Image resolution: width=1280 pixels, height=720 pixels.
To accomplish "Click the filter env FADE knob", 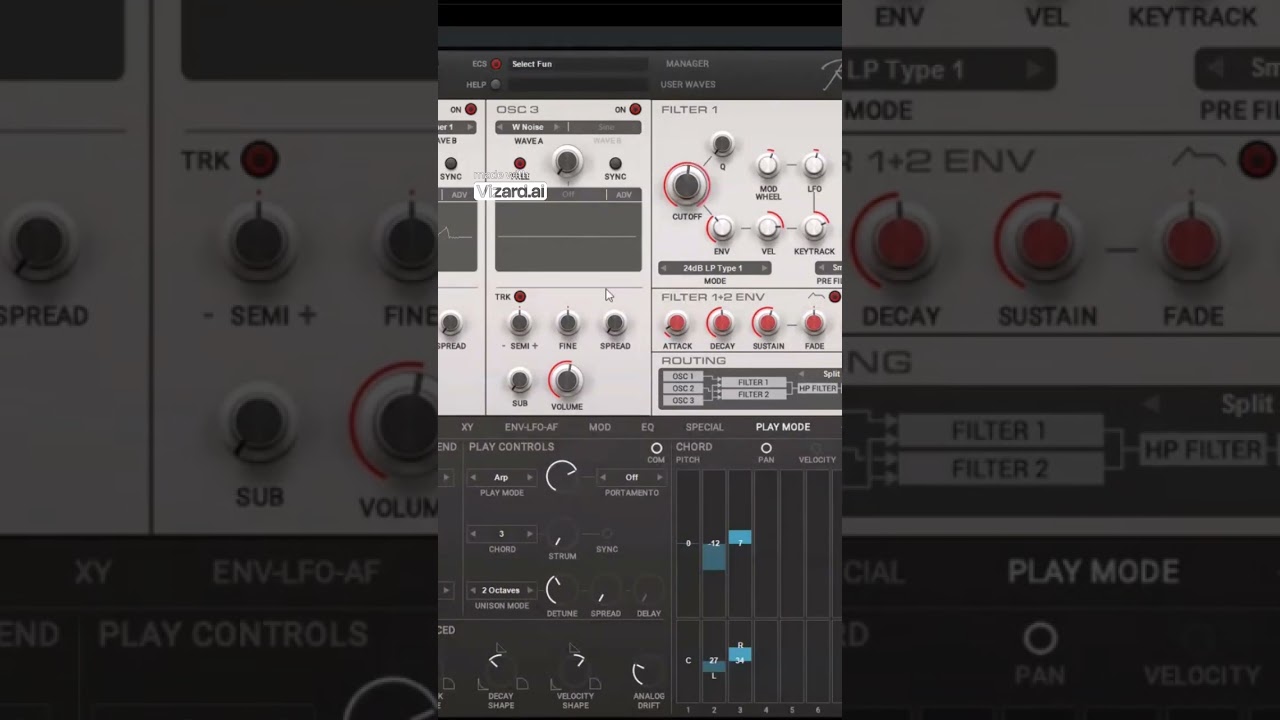I will tap(814, 323).
